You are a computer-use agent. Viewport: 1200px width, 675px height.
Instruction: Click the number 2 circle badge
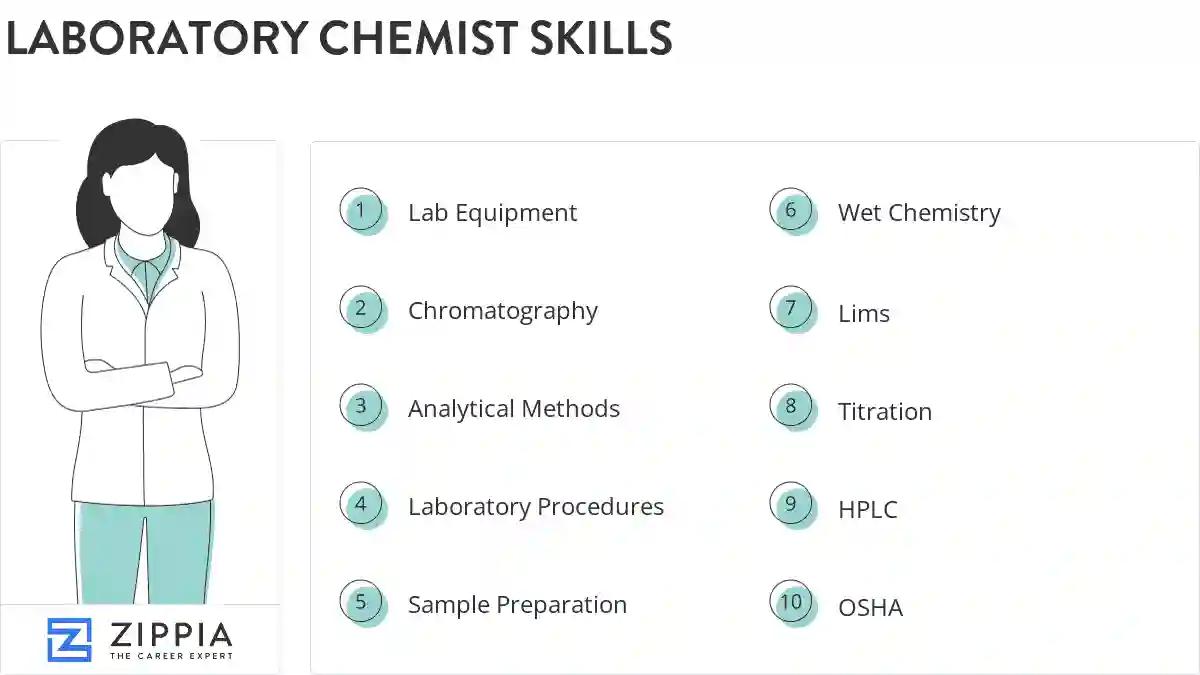pyautogui.click(x=361, y=308)
